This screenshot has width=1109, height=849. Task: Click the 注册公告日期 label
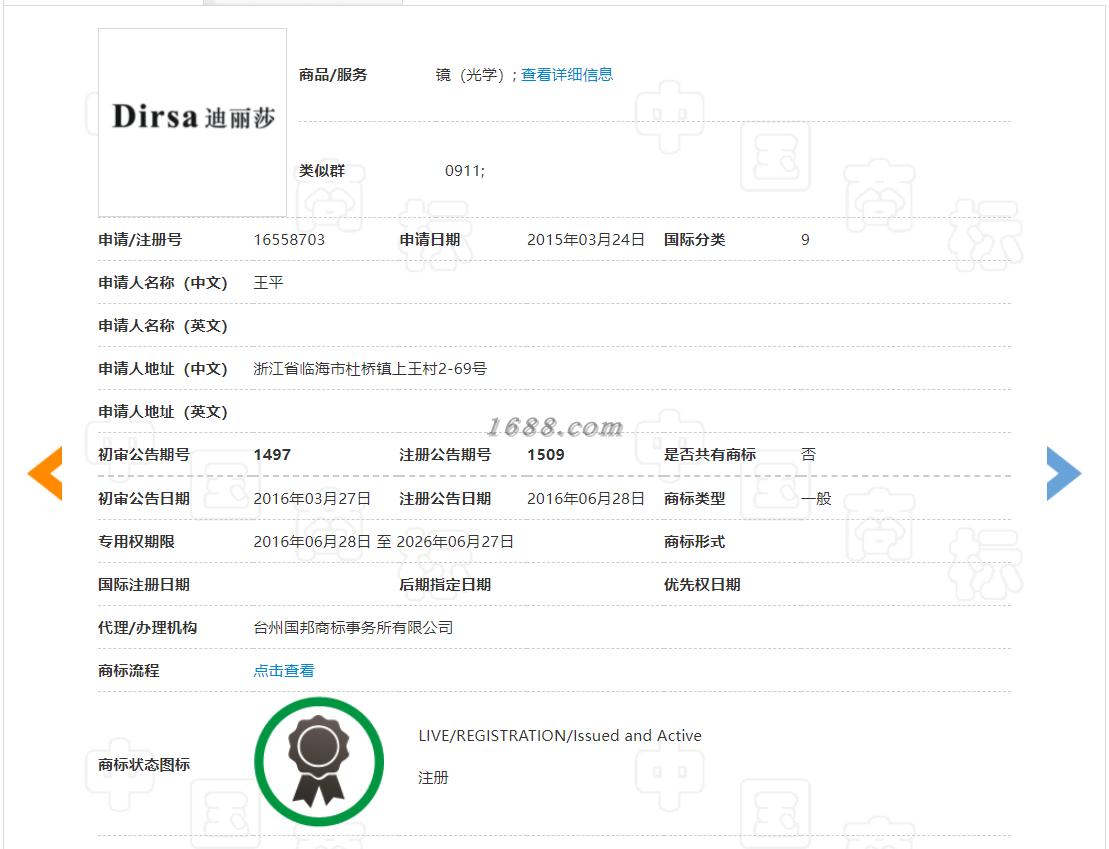[445, 499]
